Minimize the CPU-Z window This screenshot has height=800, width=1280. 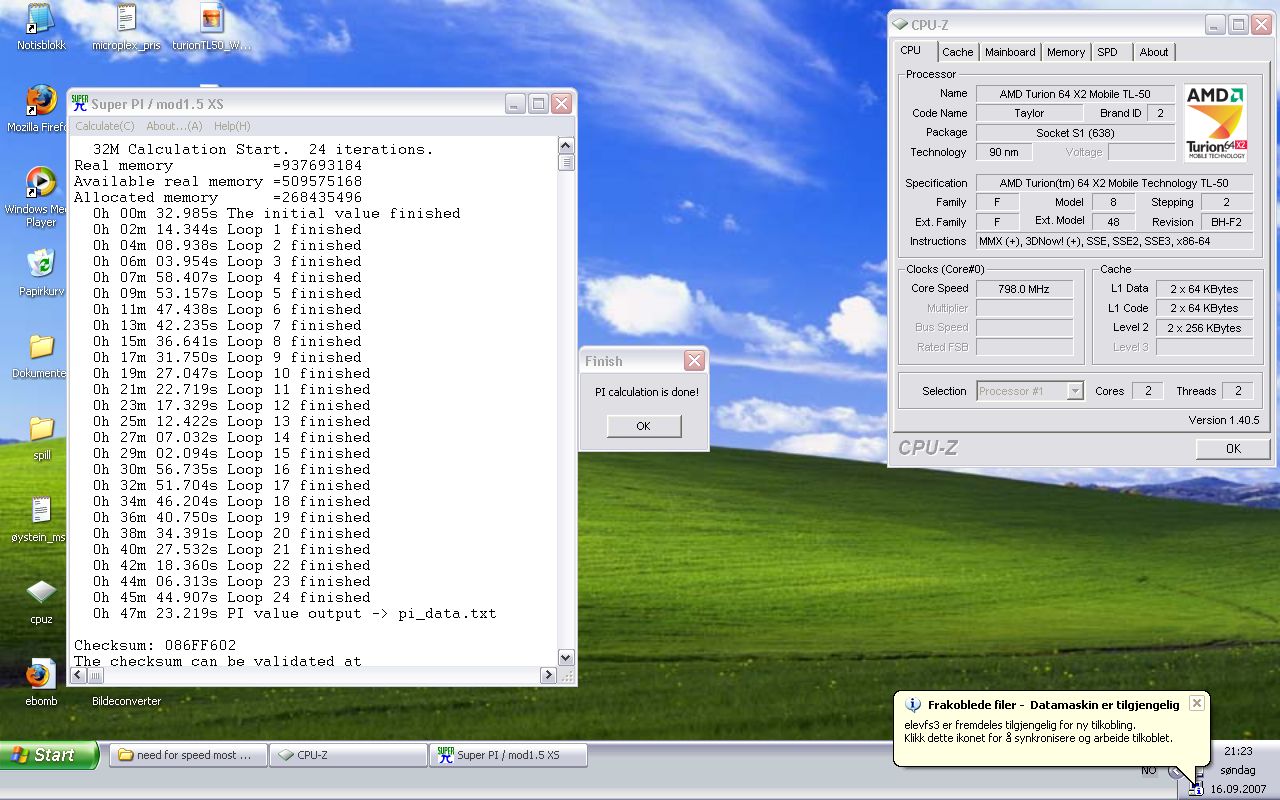1214,25
